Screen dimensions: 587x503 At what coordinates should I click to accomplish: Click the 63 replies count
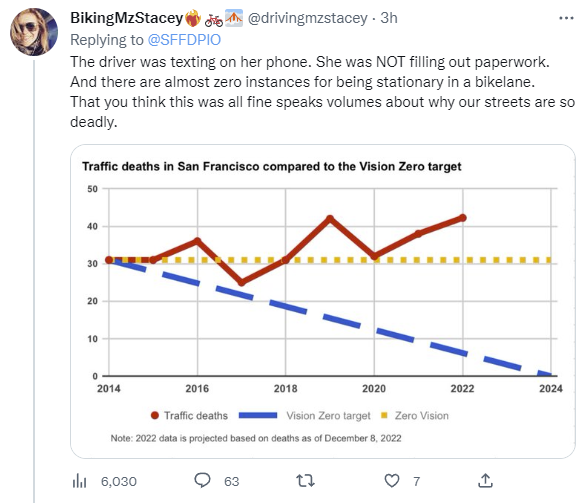click(x=231, y=481)
